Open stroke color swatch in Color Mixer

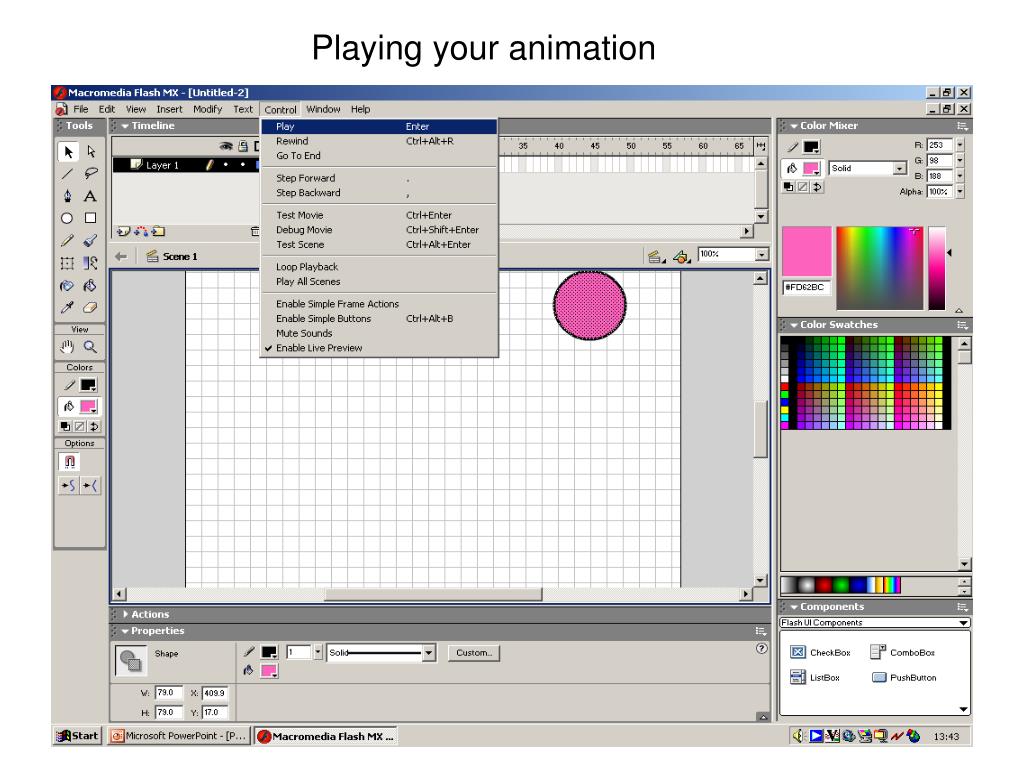click(x=812, y=147)
